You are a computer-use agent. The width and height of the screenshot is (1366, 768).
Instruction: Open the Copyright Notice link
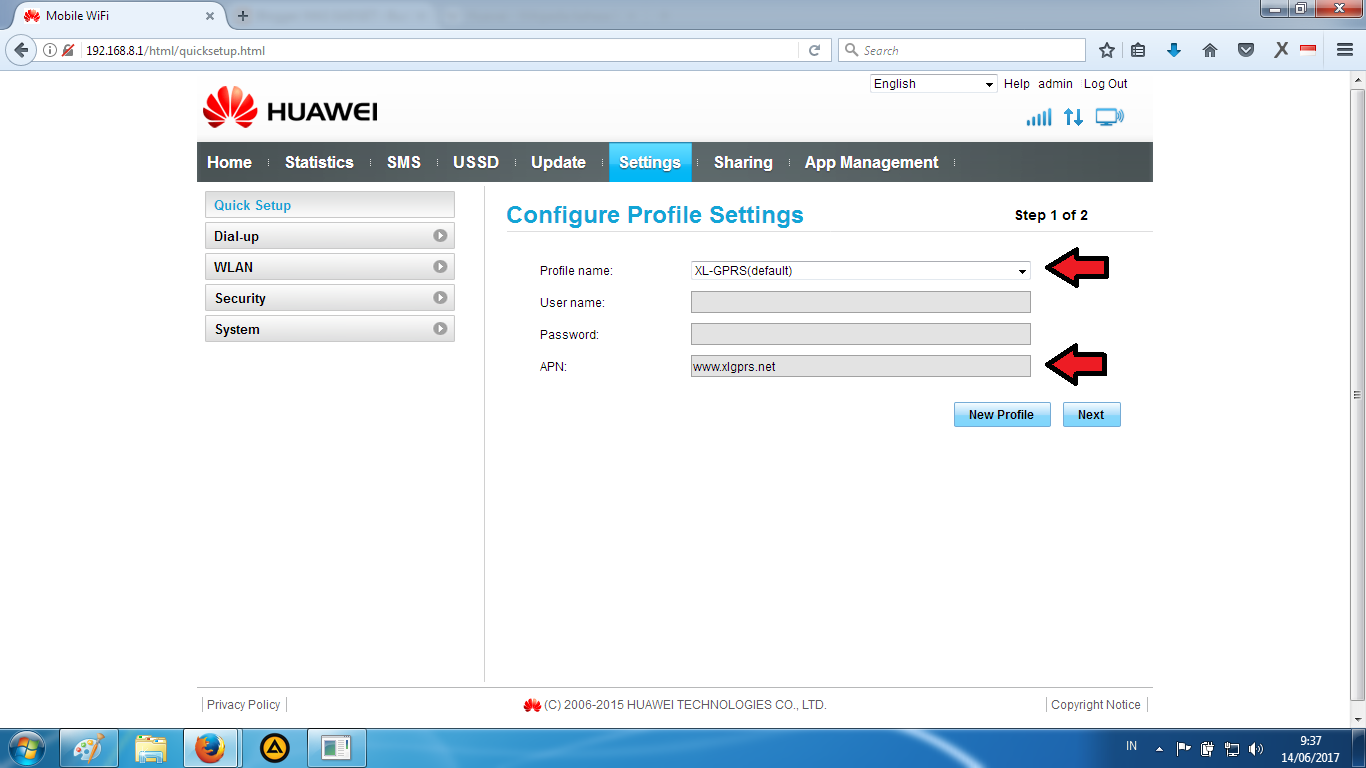(x=1096, y=705)
